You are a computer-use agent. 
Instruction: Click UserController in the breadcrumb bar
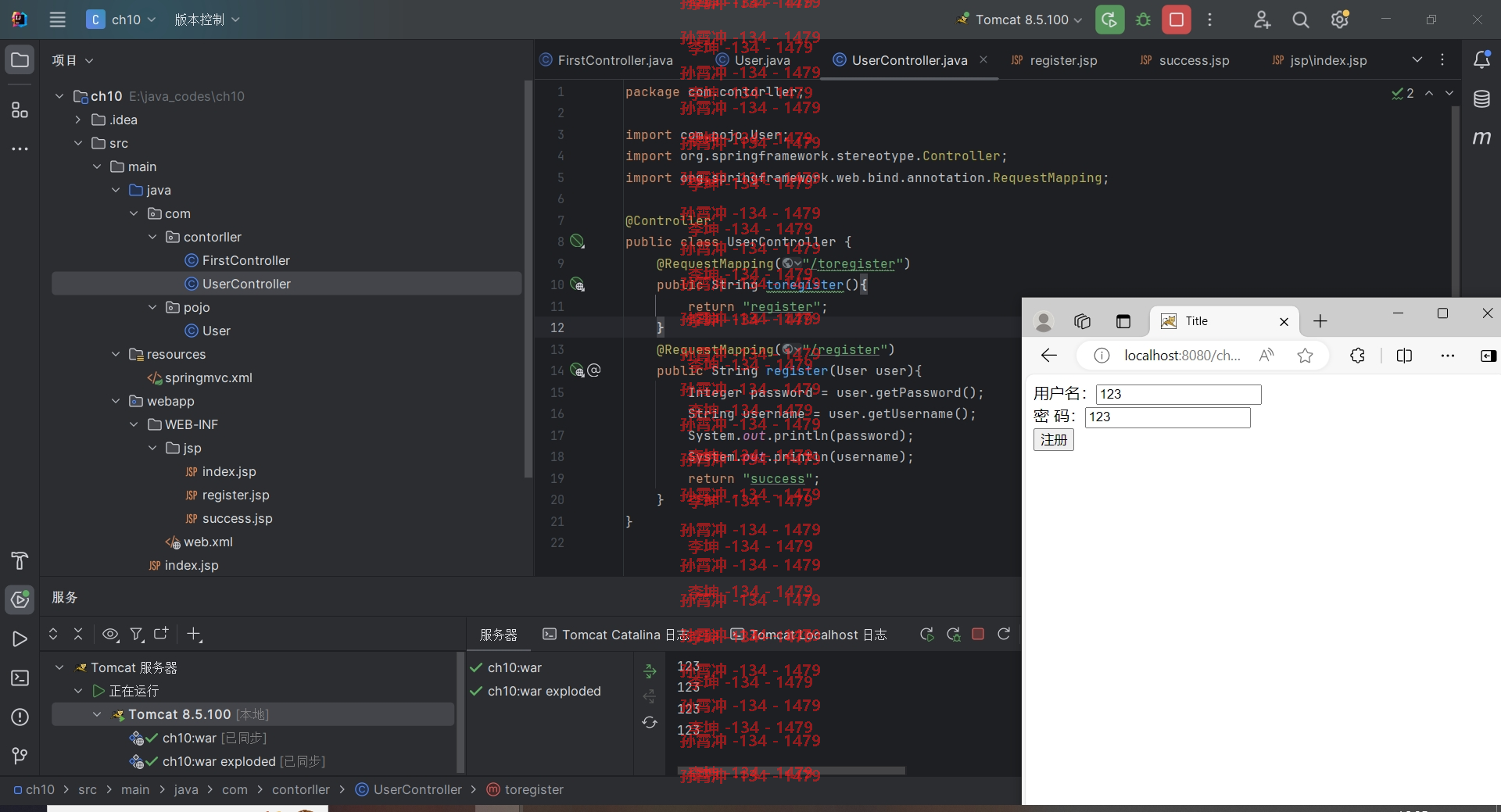pos(409,789)
